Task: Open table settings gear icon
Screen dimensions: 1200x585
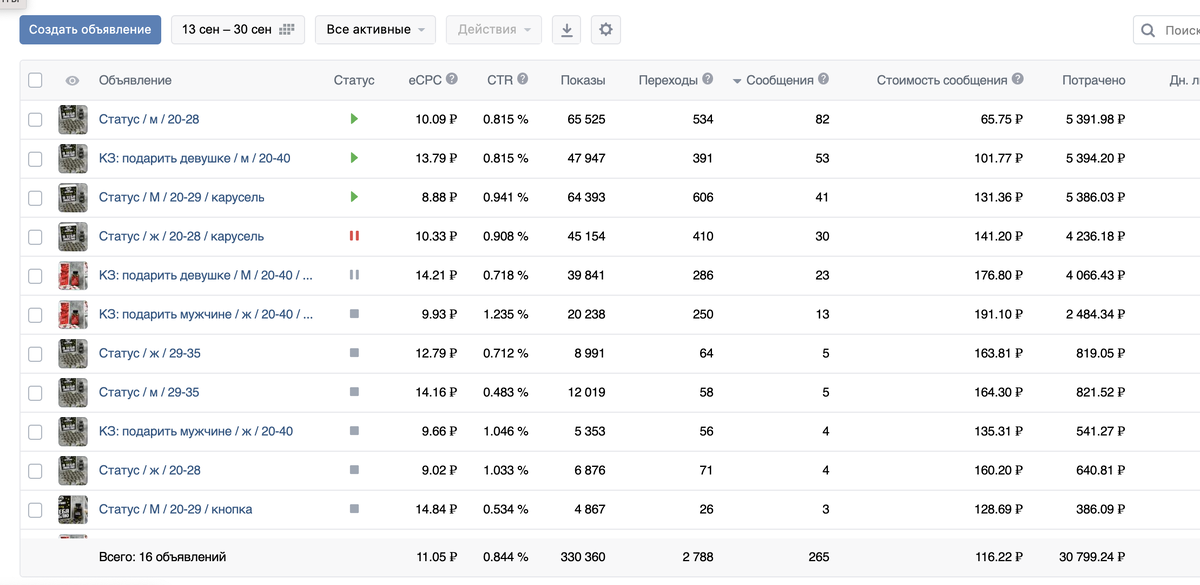Action: [x=605, y=30]
